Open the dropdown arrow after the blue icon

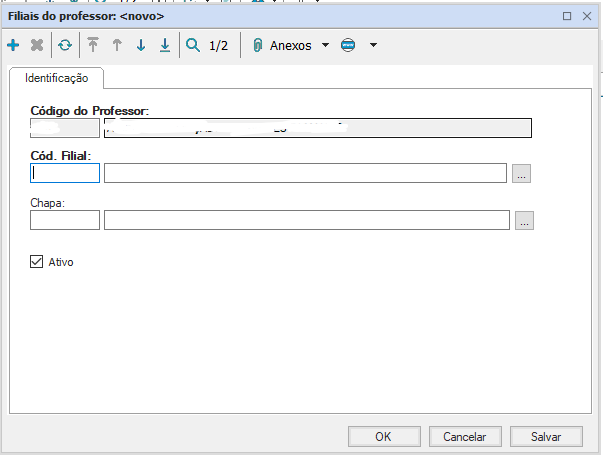click(x=373, y=45)
